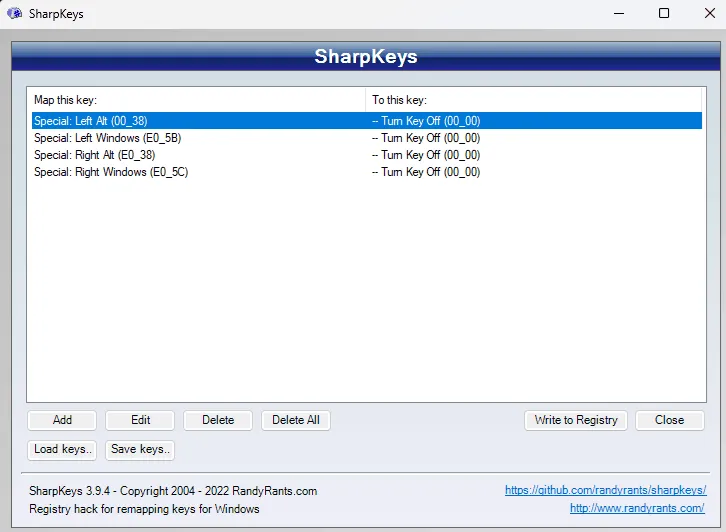Open the GitHub sharpkeys link
726x532 pixels.
(606, 490)
